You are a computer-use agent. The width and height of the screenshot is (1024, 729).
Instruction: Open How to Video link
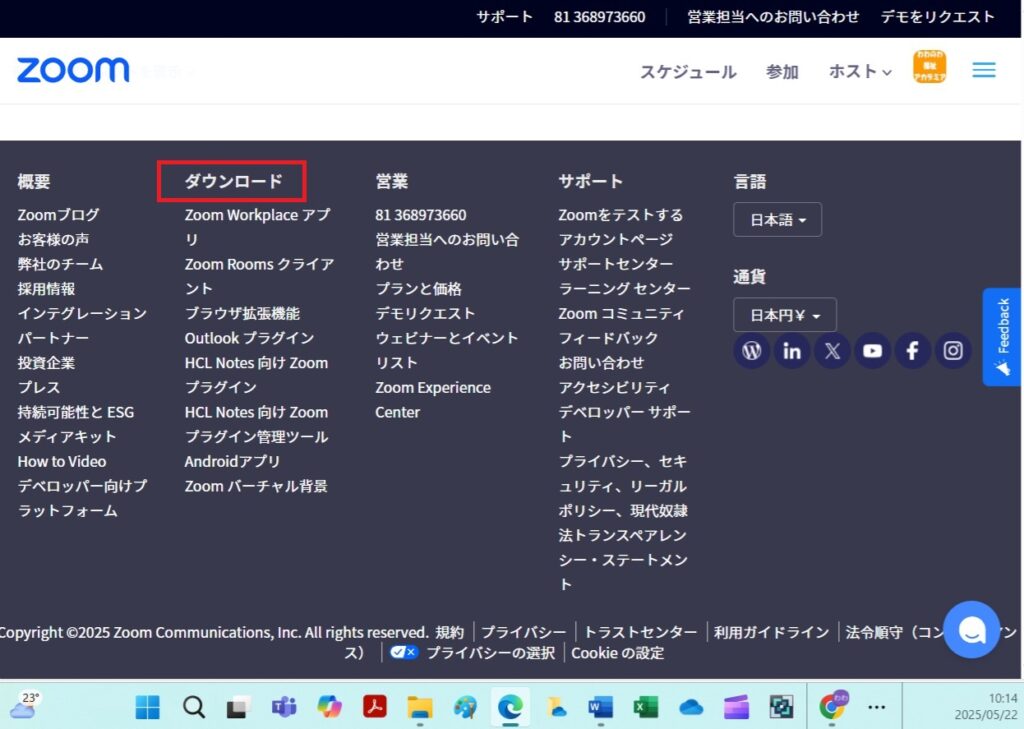62,461
